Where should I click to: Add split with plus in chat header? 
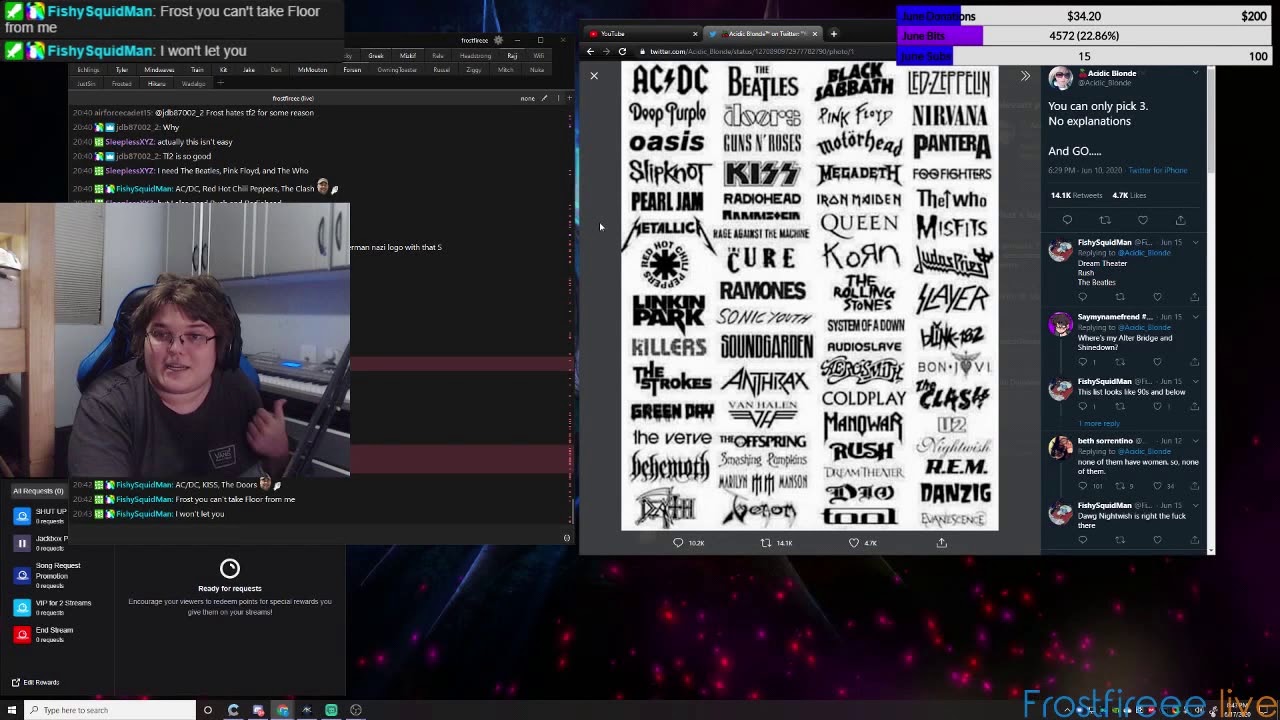570,98
